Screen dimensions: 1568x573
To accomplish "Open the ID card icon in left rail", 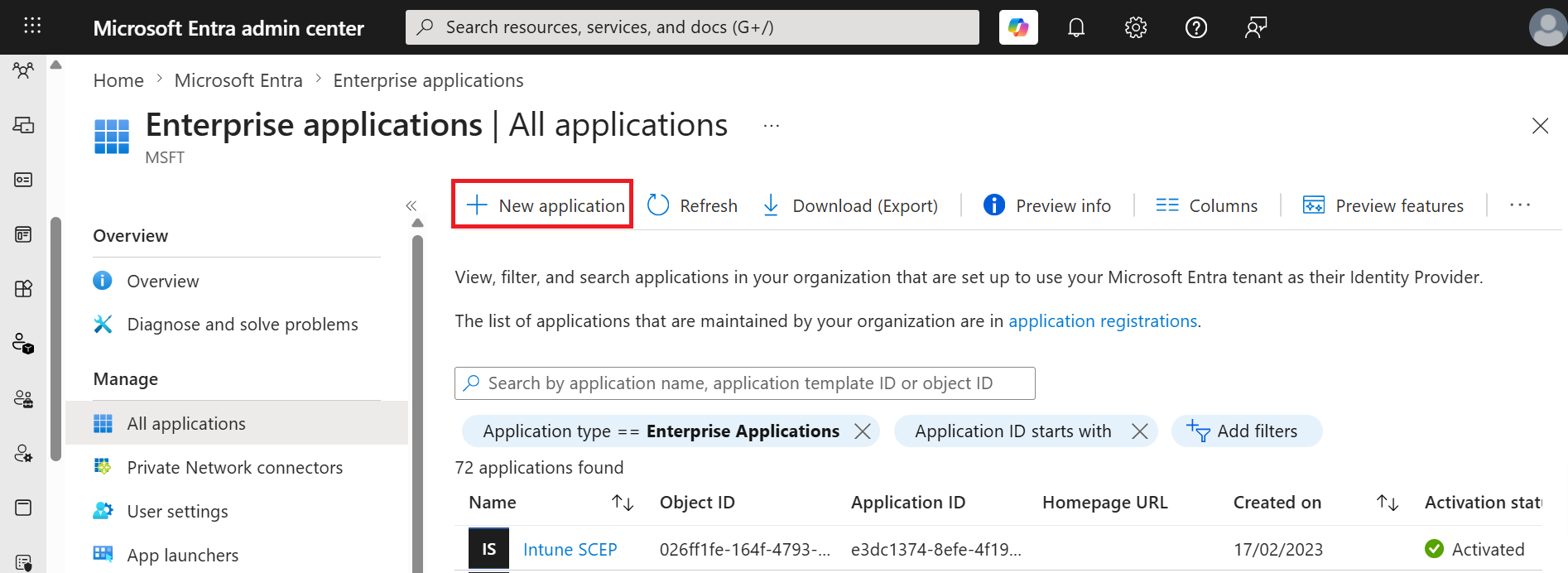I will [23, 180].
